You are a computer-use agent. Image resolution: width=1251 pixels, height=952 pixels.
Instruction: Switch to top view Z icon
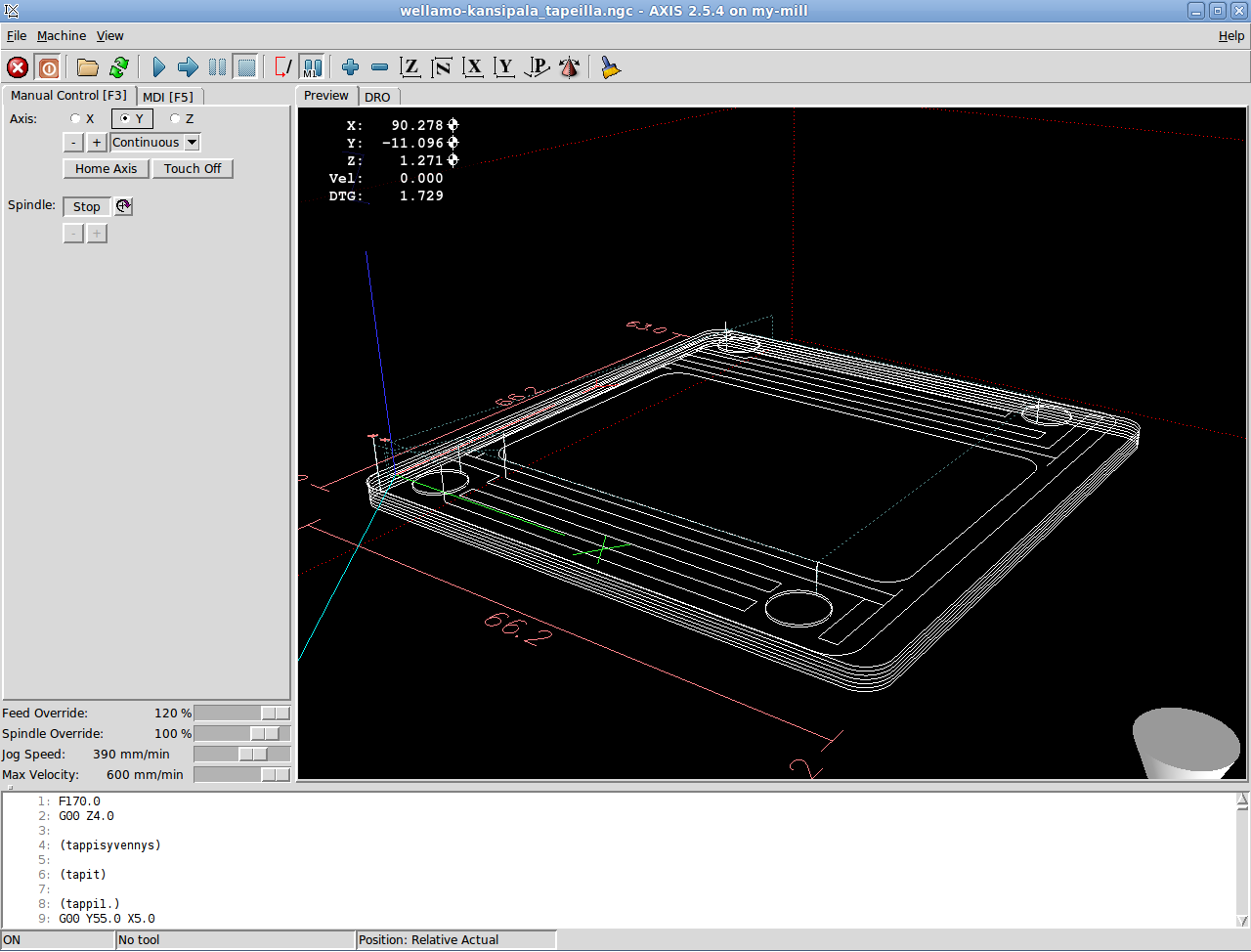(410, 67)
